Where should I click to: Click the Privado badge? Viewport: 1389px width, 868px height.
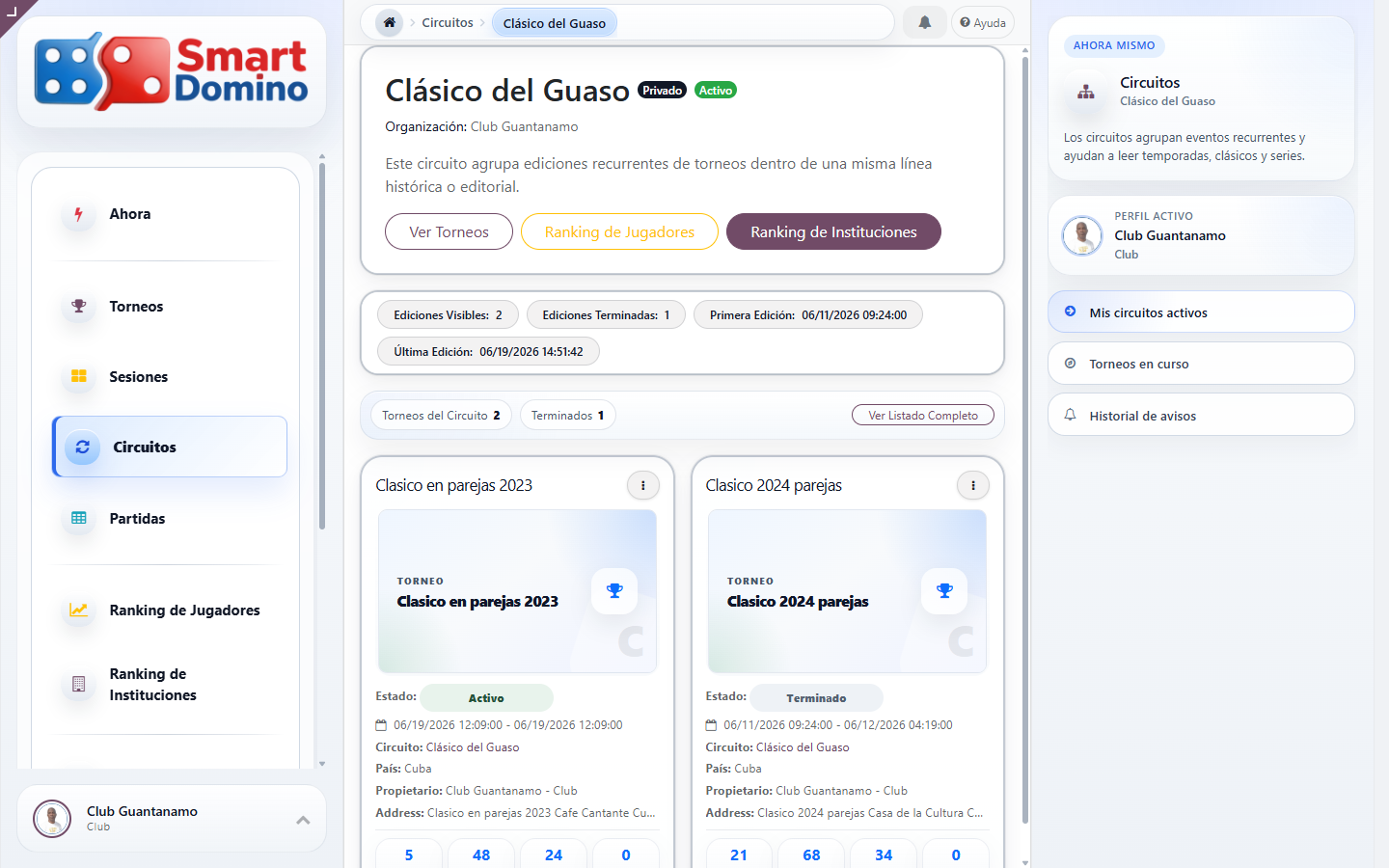(x=662, y=91)
